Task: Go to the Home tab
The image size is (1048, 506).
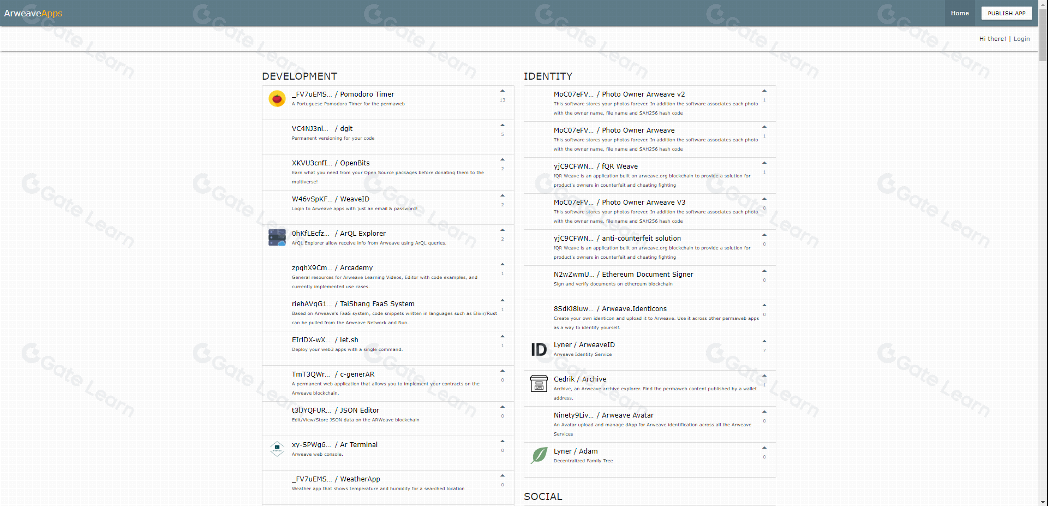Action: (x=959, y=13)
